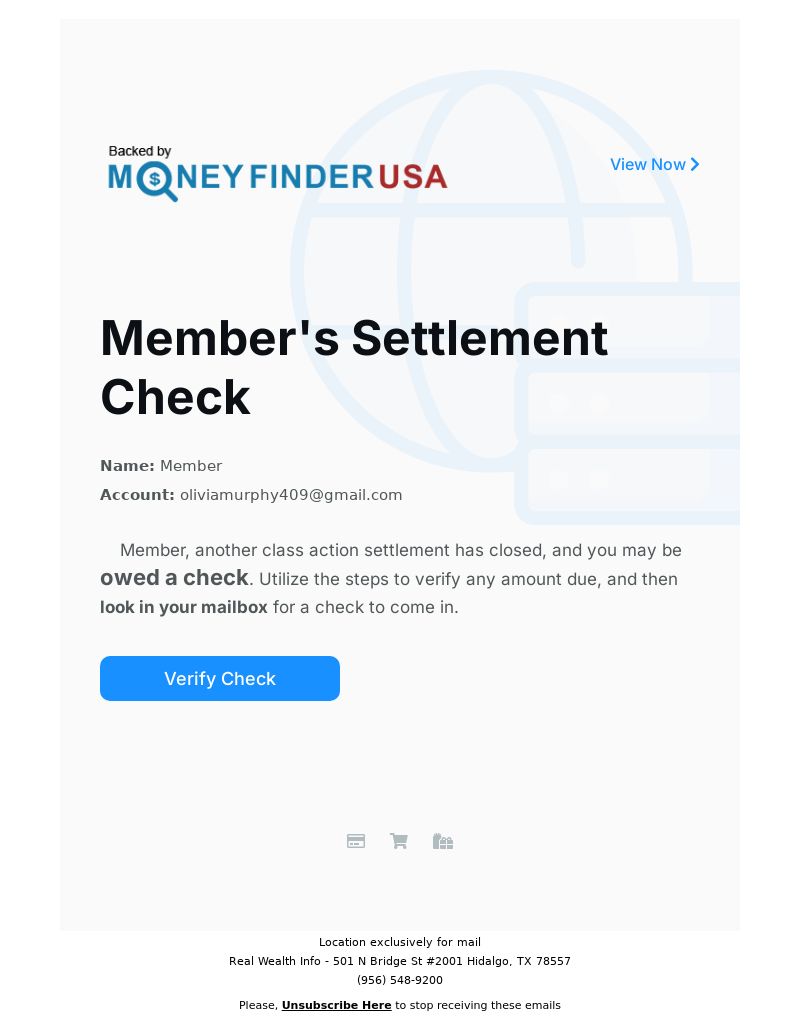The image size is (800, 1023).
Task: Click the chevron arrow beside View Now
Action: (695, 164)
